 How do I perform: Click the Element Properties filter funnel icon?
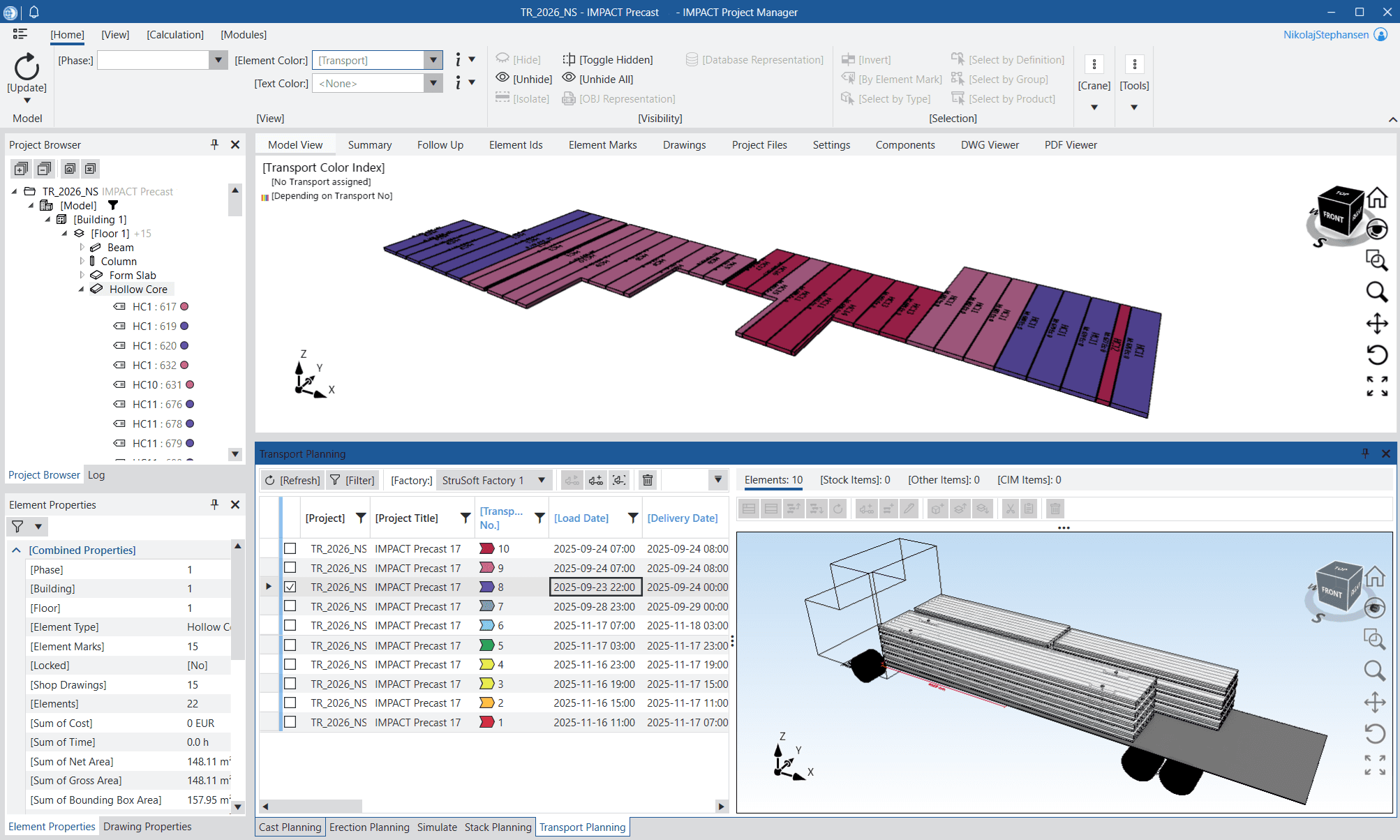pos(17,527)
